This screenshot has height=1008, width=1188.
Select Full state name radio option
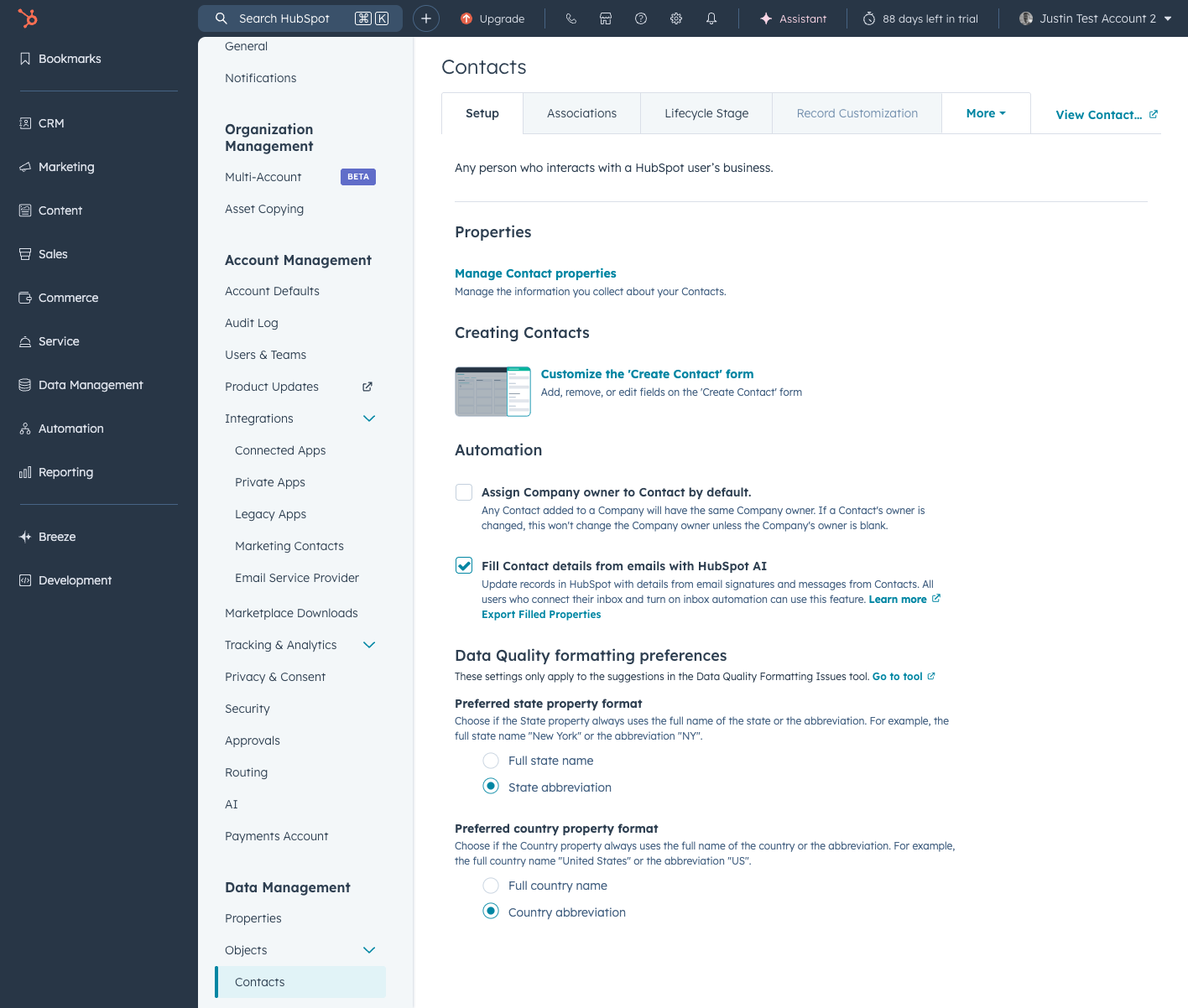pyautogui.click(x=491, y=761)
